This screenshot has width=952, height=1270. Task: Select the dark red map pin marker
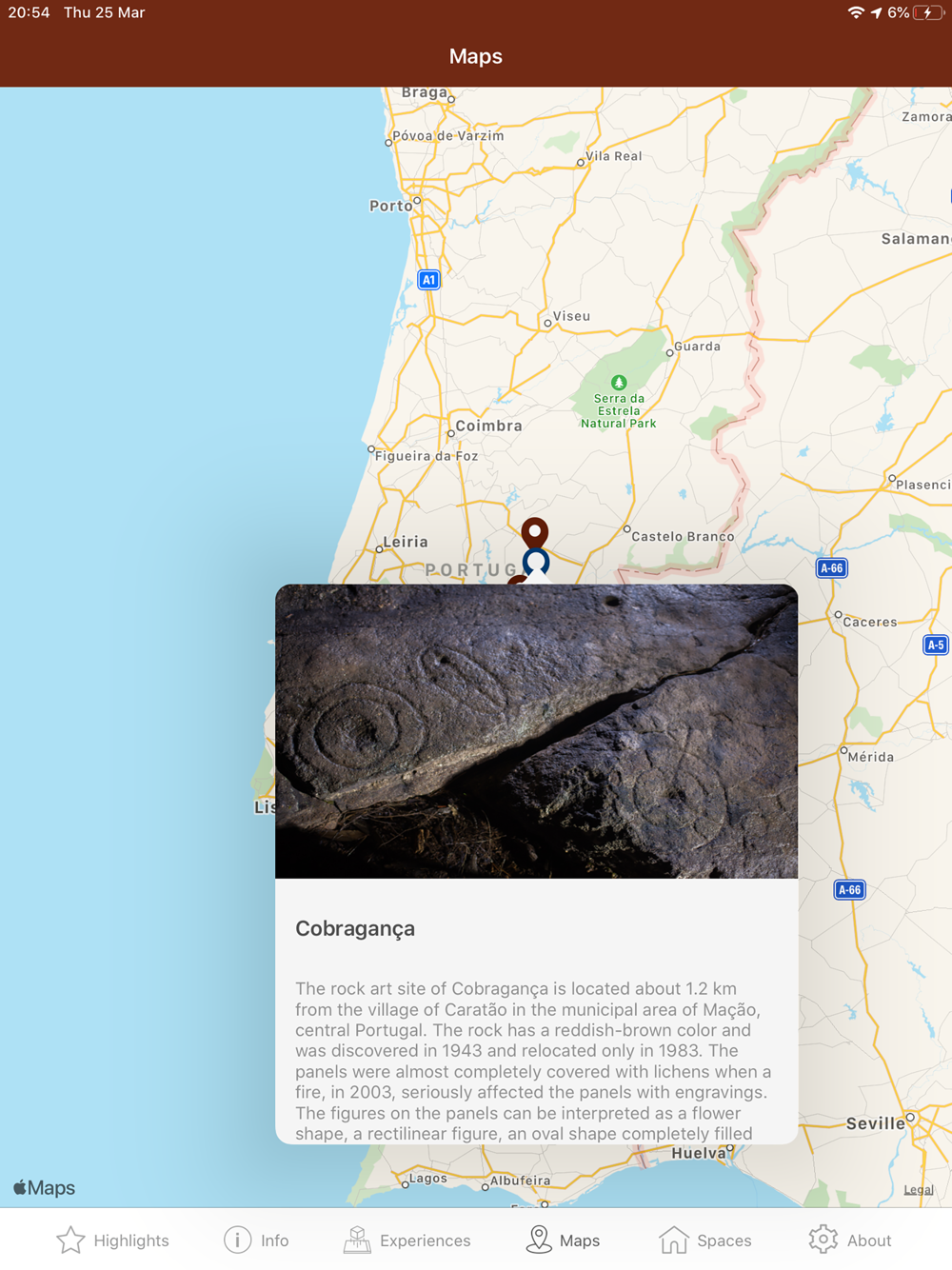coord(535,531)
